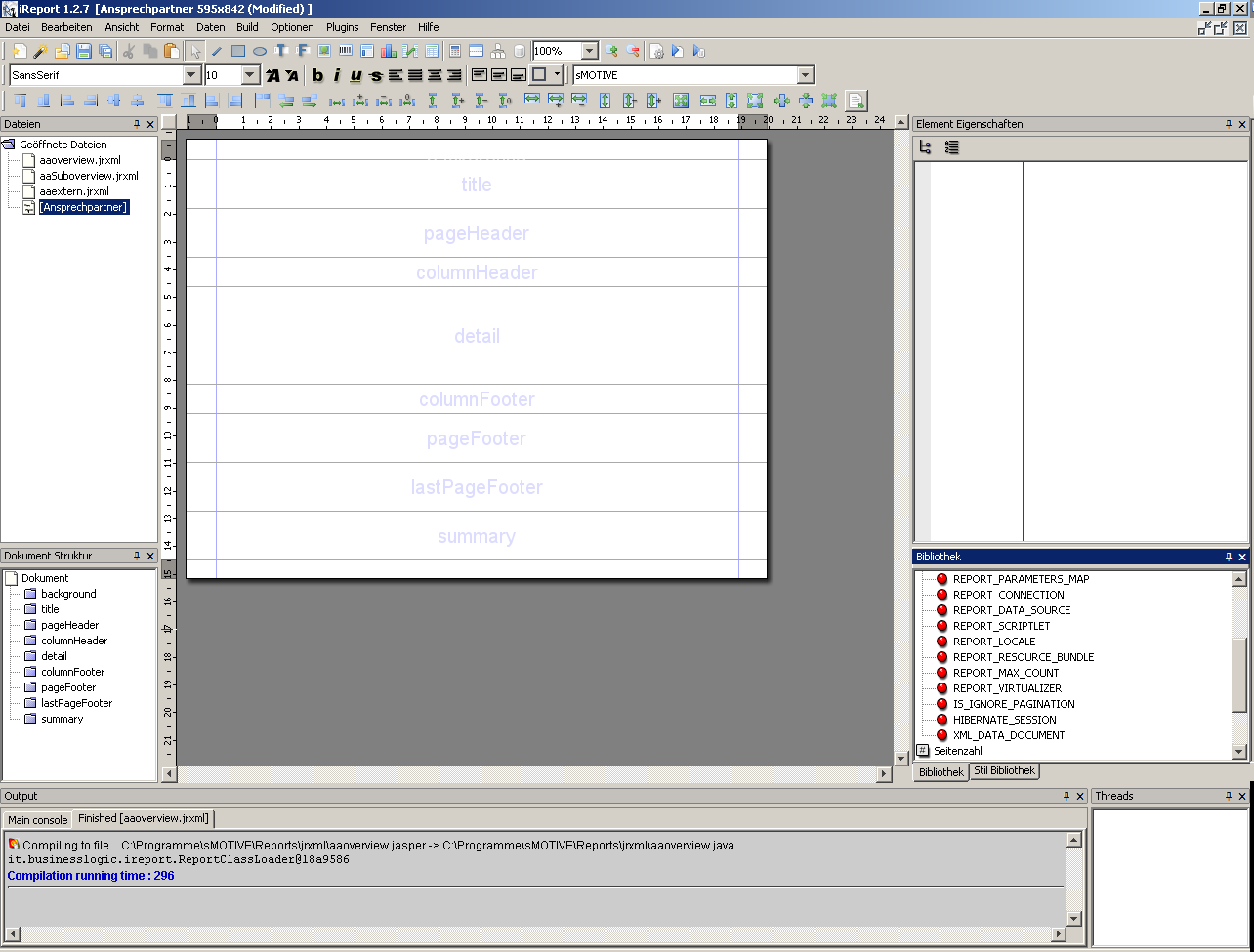This screenshot has width=1254, height=952.
Task: Click the Save All icon
Action: (x=105, y=51)
